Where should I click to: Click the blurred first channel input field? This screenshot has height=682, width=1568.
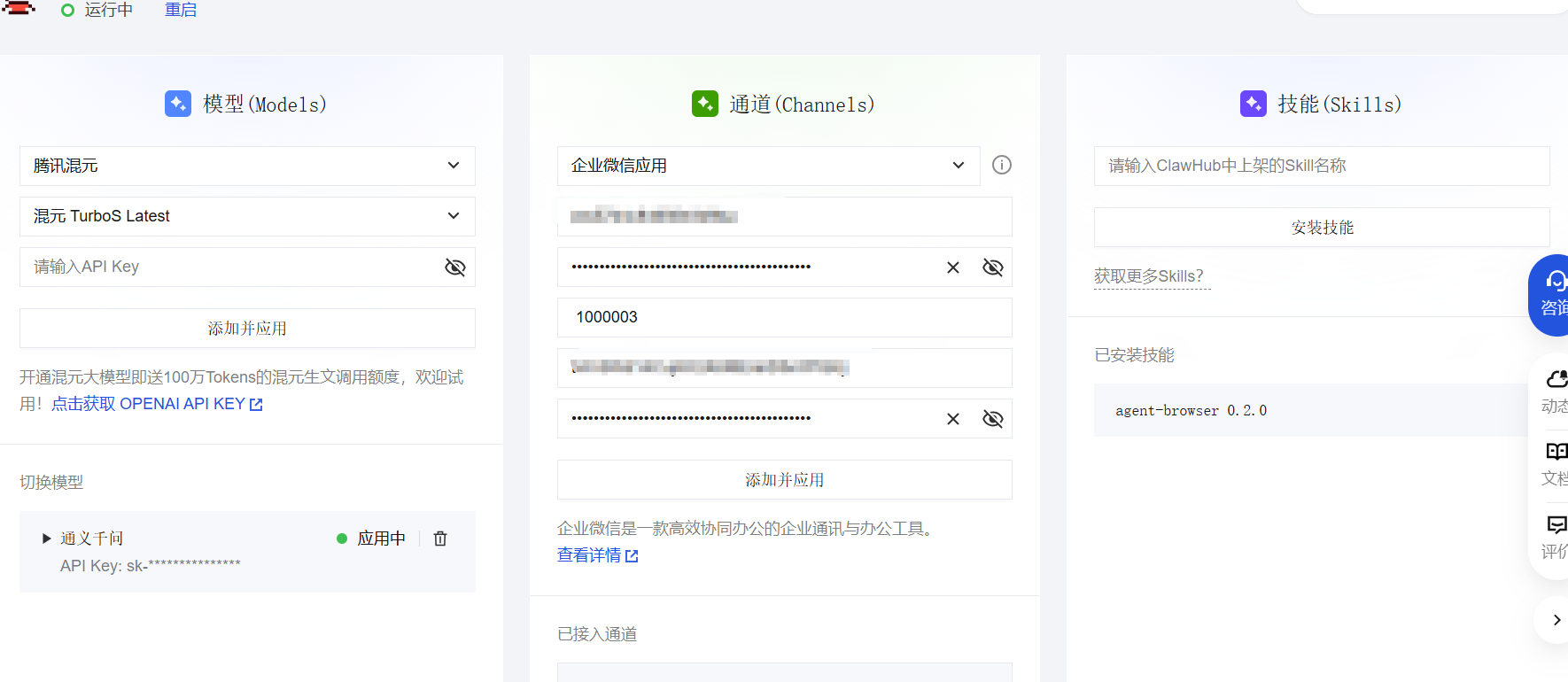[x=784, y=216]
